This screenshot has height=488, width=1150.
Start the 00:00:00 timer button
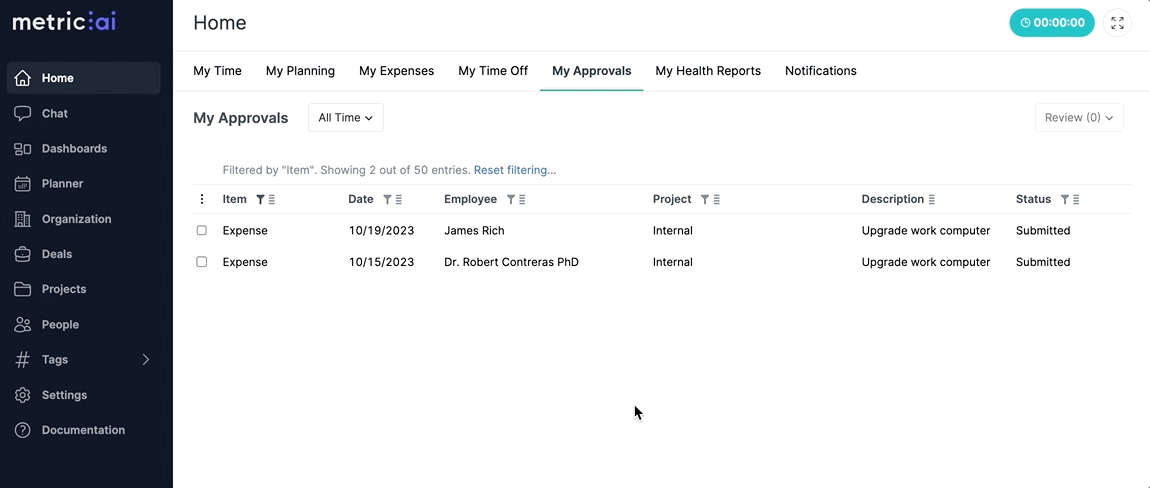1052,23
